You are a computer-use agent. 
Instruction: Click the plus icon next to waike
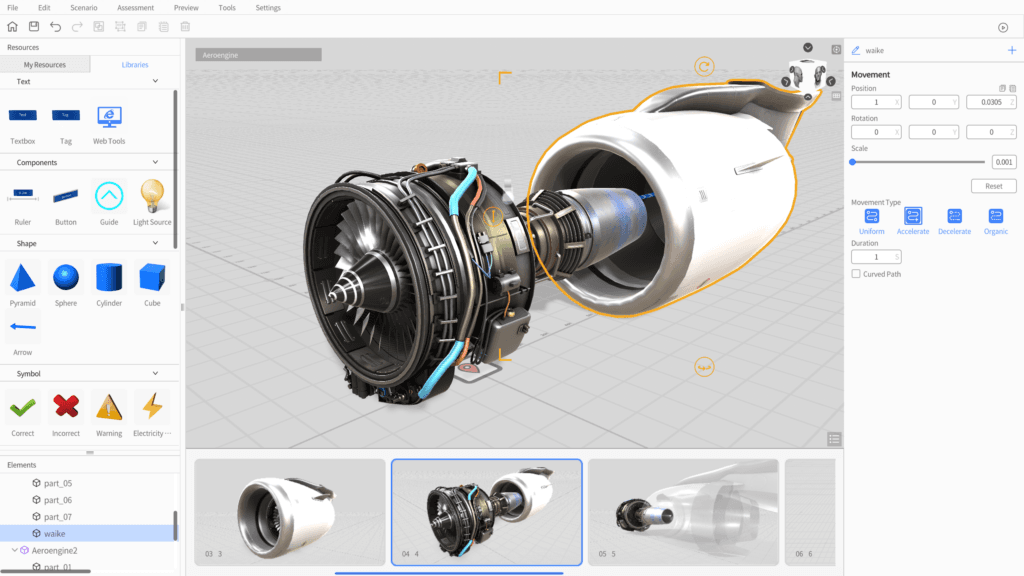(1011, 50)
